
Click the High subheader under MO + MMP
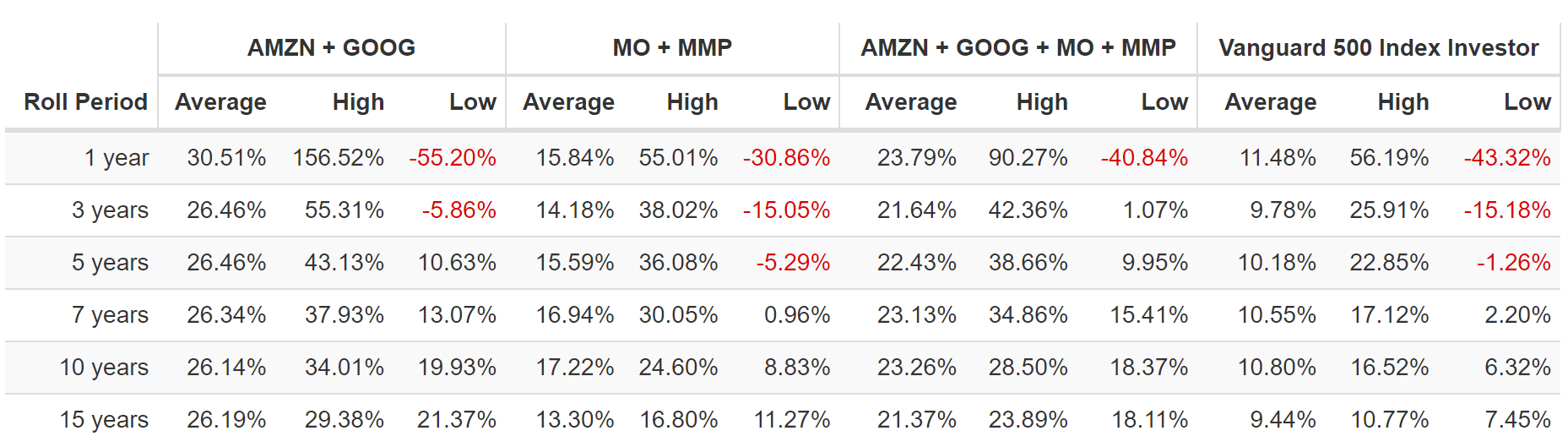(692, 102)
